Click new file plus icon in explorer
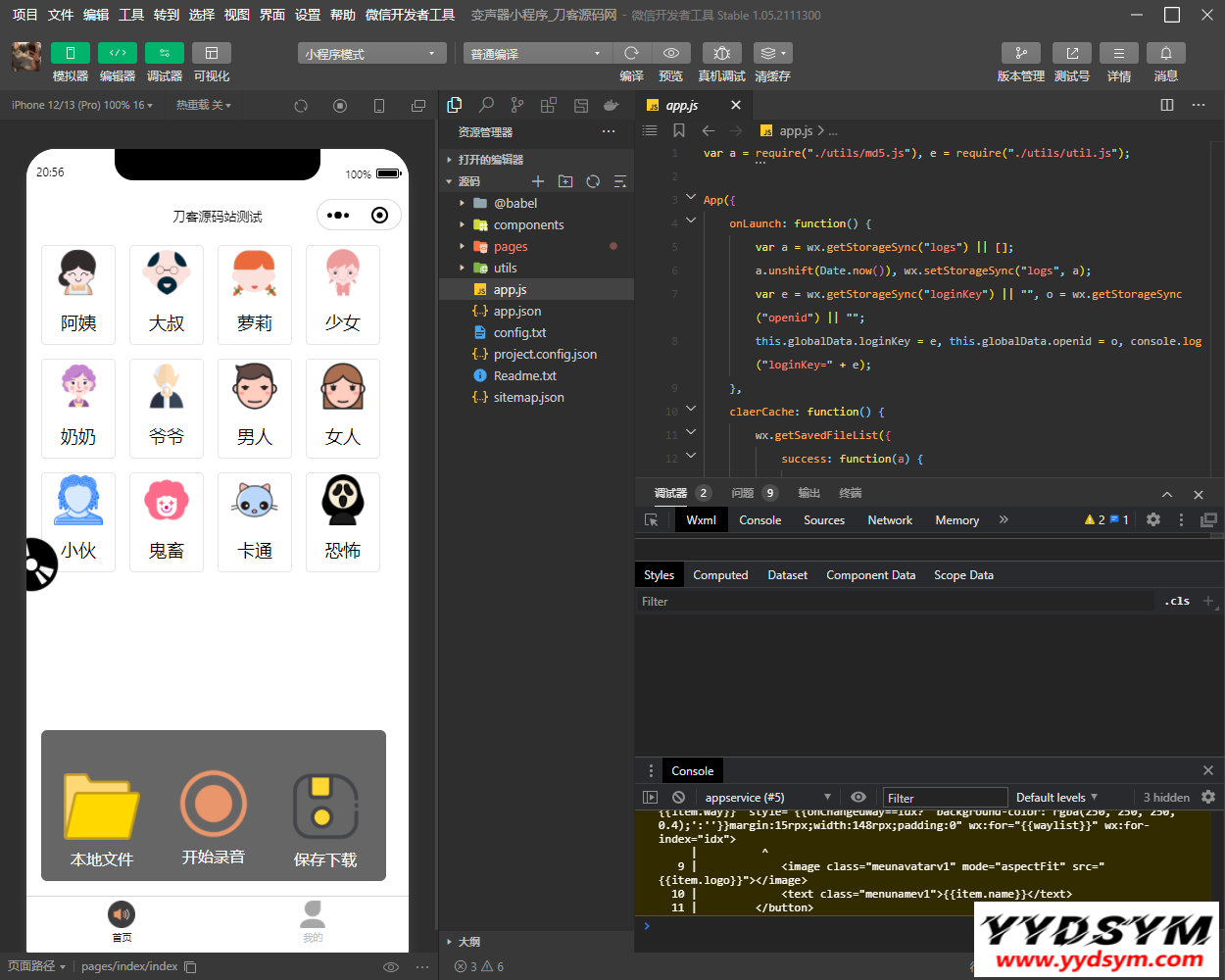This screenshot has height=980, width=1225. click(537, 181)
